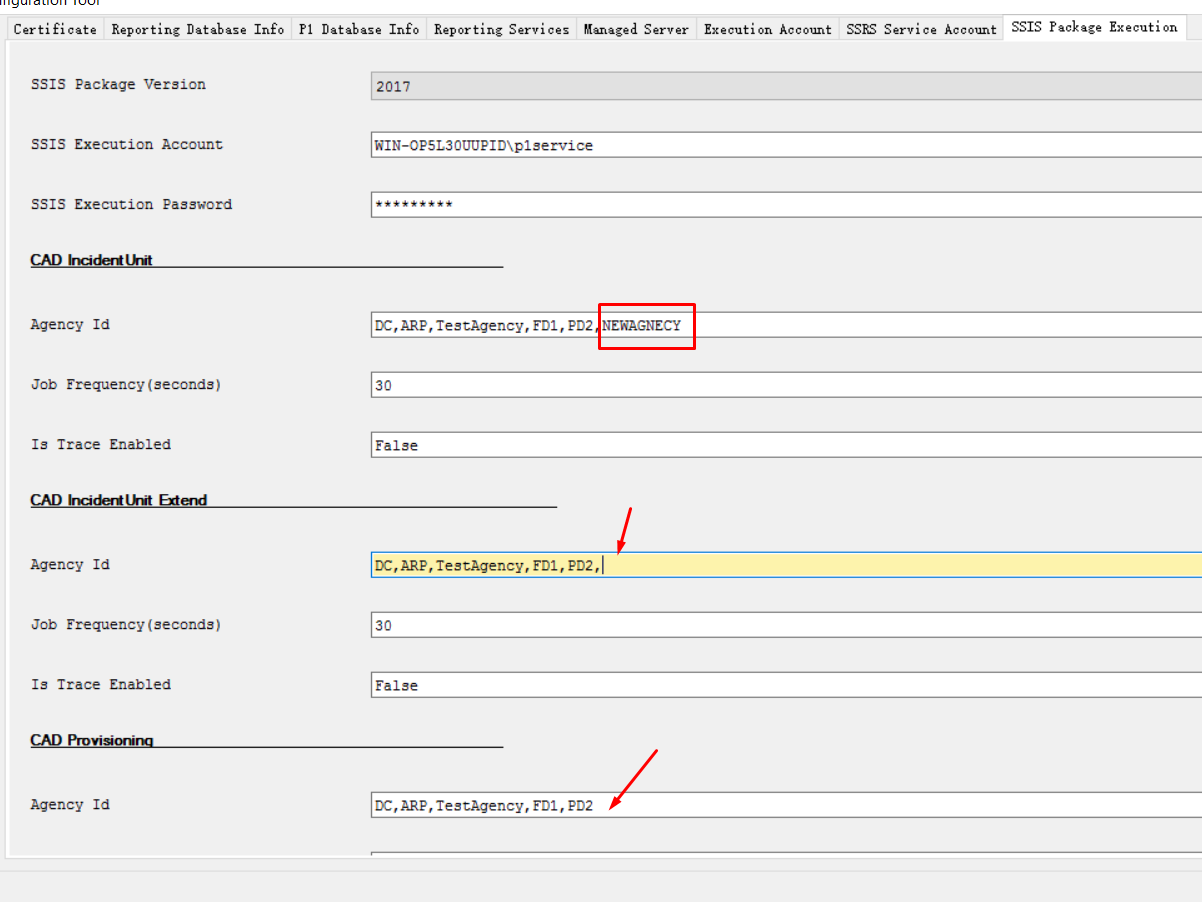The image size is (1202, 902).
Task: Edit the CAD Provisioning Agency Id field
Action: [786, 805]
